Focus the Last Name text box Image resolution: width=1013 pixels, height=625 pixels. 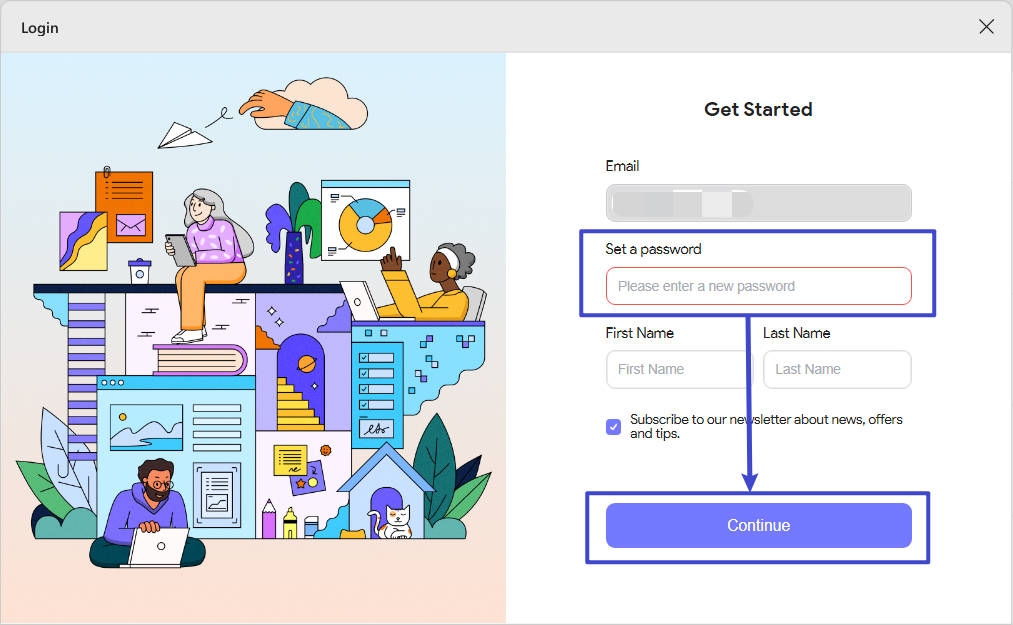(837, 369)
